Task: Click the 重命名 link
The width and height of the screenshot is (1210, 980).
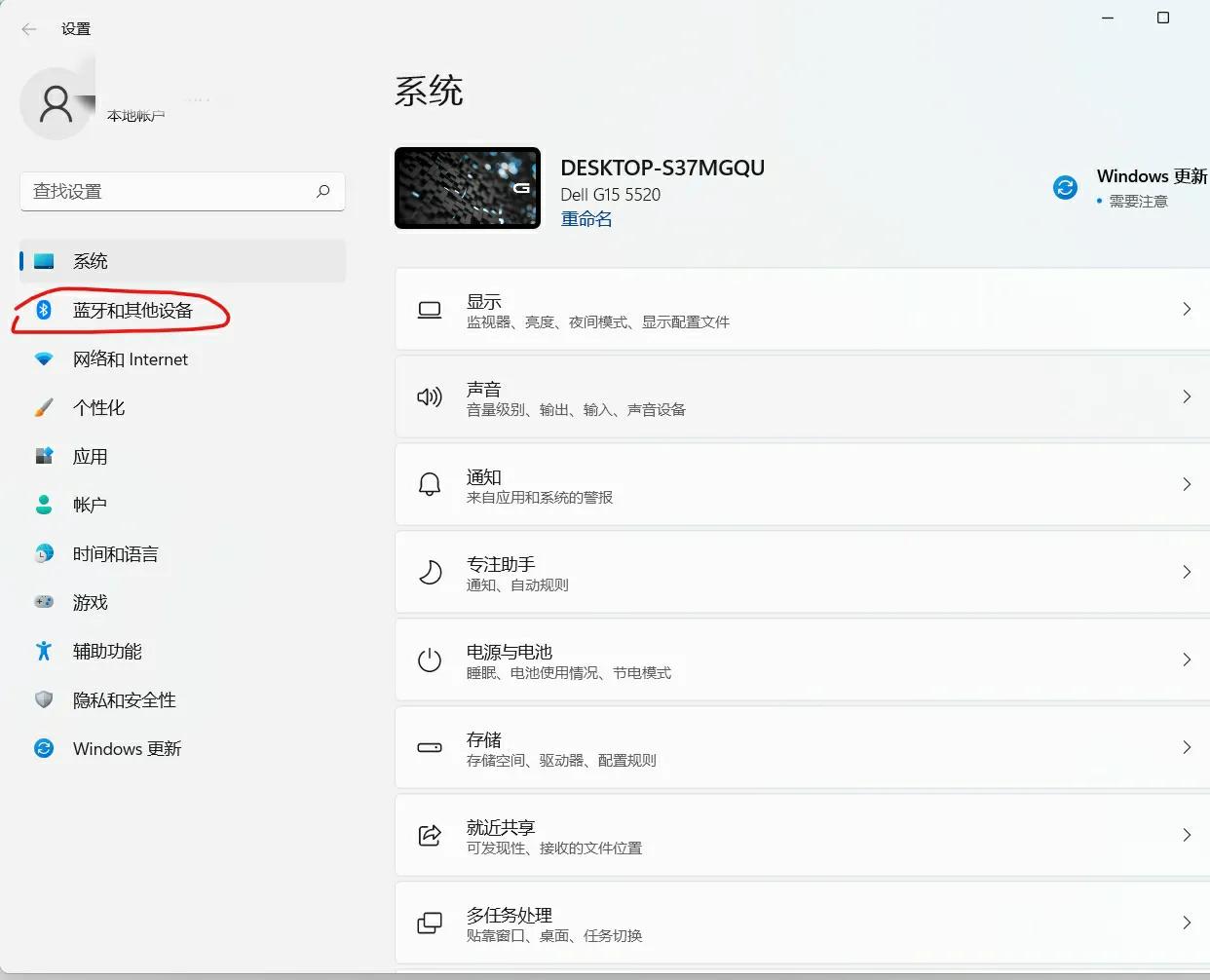Action: pos(586,218)
